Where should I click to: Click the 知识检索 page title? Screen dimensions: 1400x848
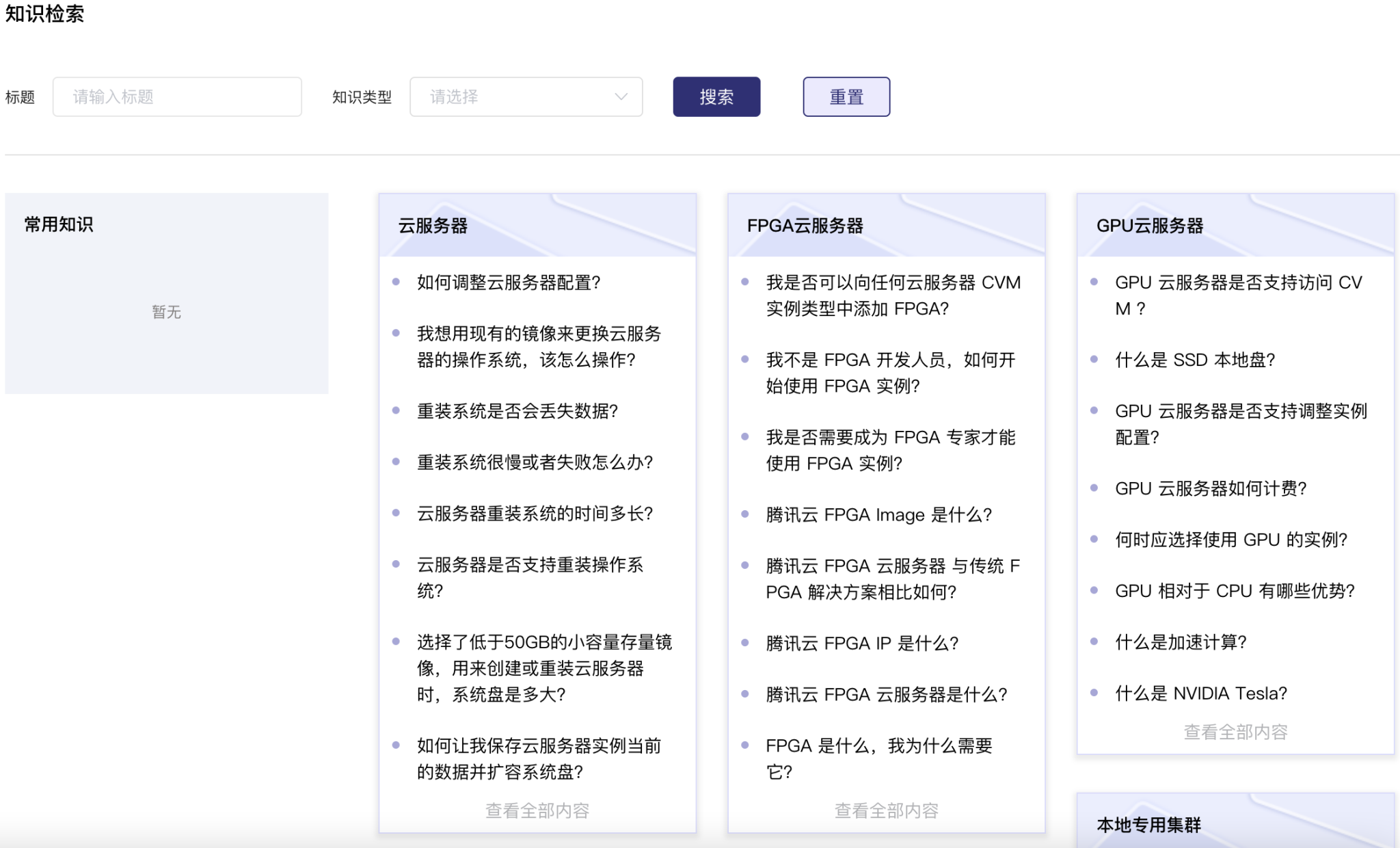coord(44,14)
